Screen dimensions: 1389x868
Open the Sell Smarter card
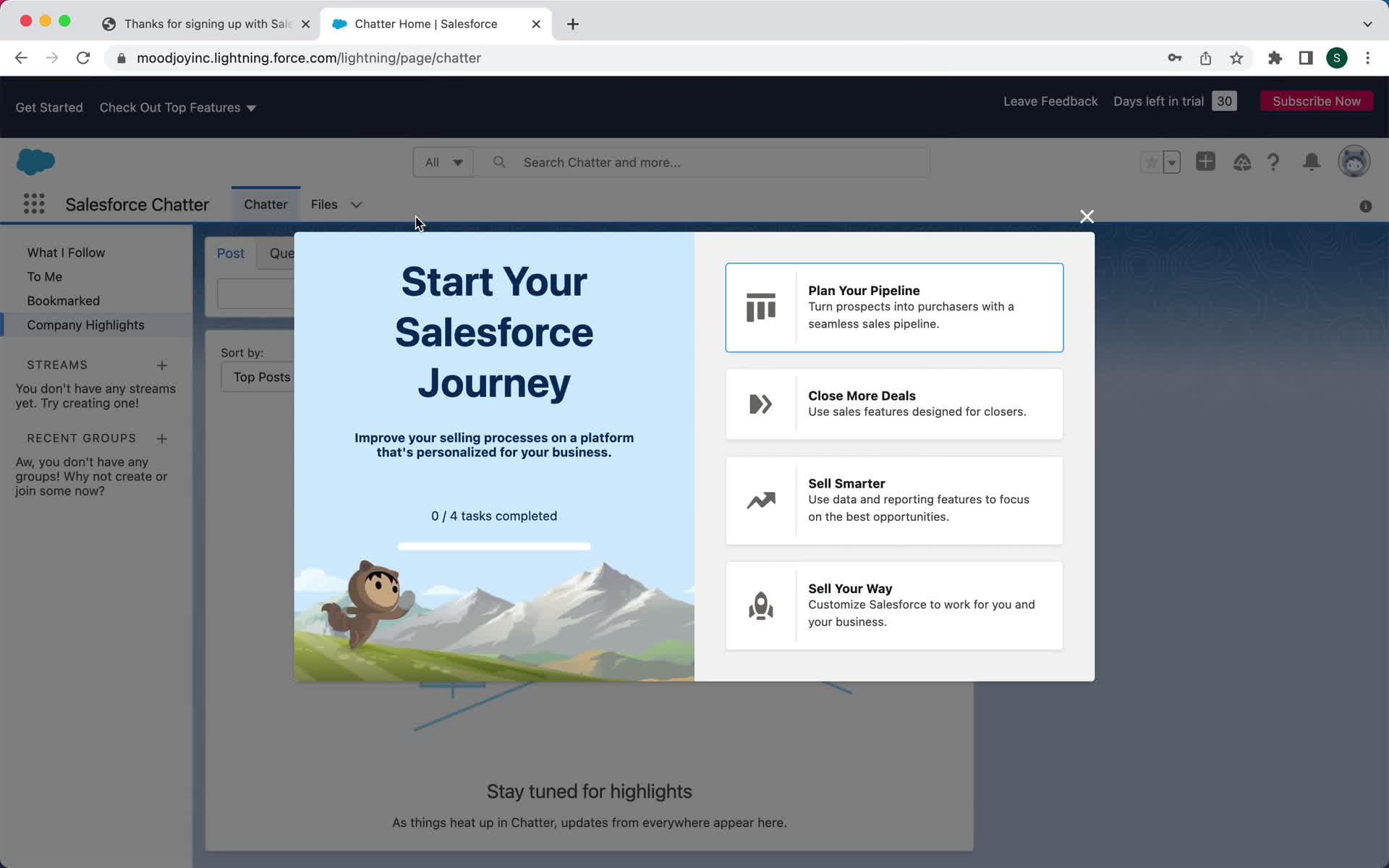pyautogui.click(x=894, y=500)
